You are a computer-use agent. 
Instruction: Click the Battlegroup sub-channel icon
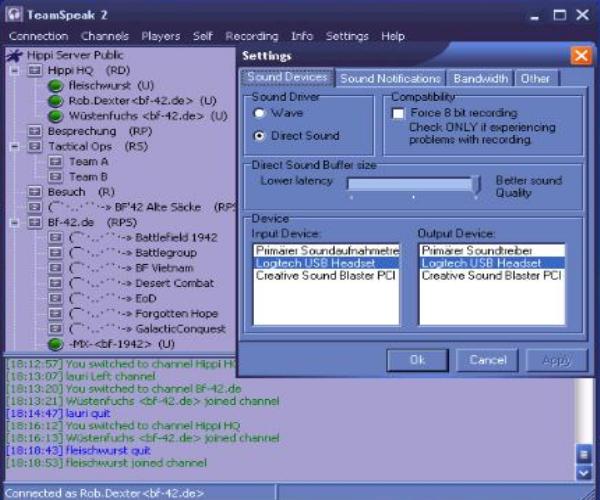click(x=55, y=253)
